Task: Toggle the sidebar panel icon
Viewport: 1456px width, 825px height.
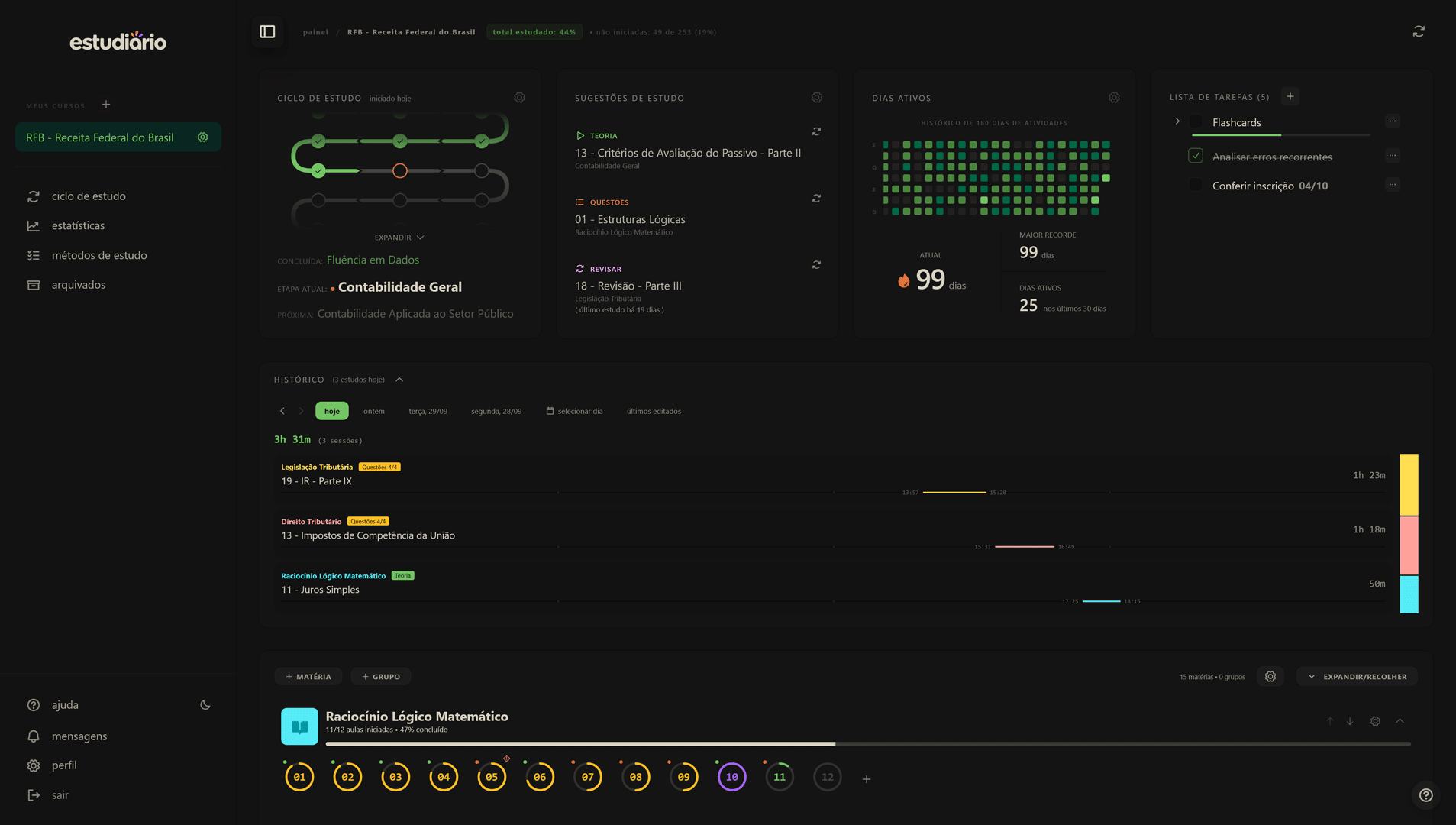Action: (x=267, y=31)
